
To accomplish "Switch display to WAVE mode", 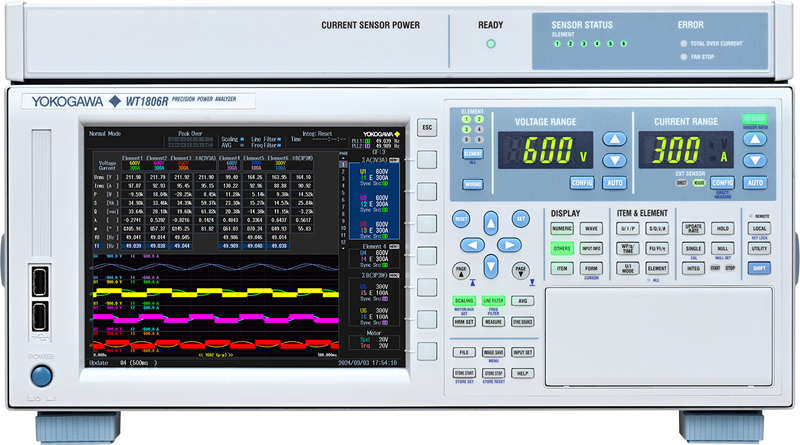I will 590,229.
